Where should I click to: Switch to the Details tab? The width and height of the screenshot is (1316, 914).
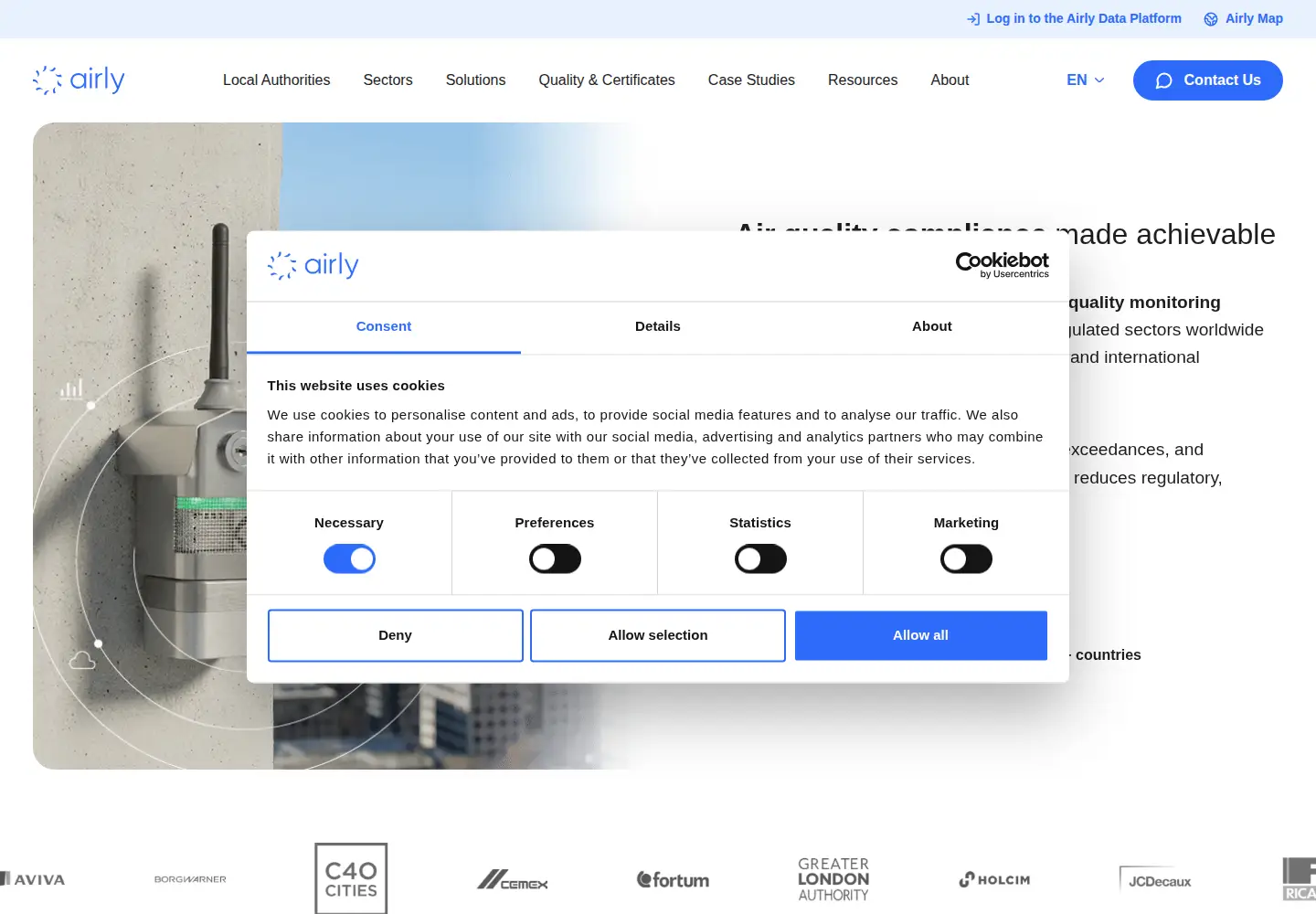click(658, 327)
